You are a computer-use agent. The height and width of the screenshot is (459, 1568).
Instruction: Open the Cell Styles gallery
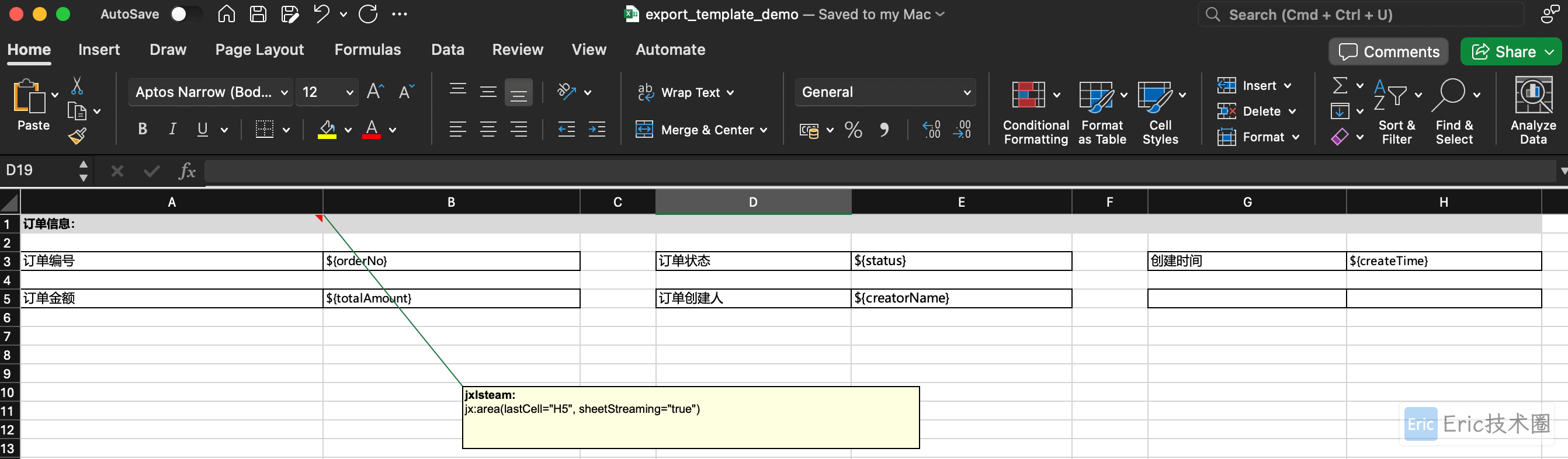coord(1161,112)
